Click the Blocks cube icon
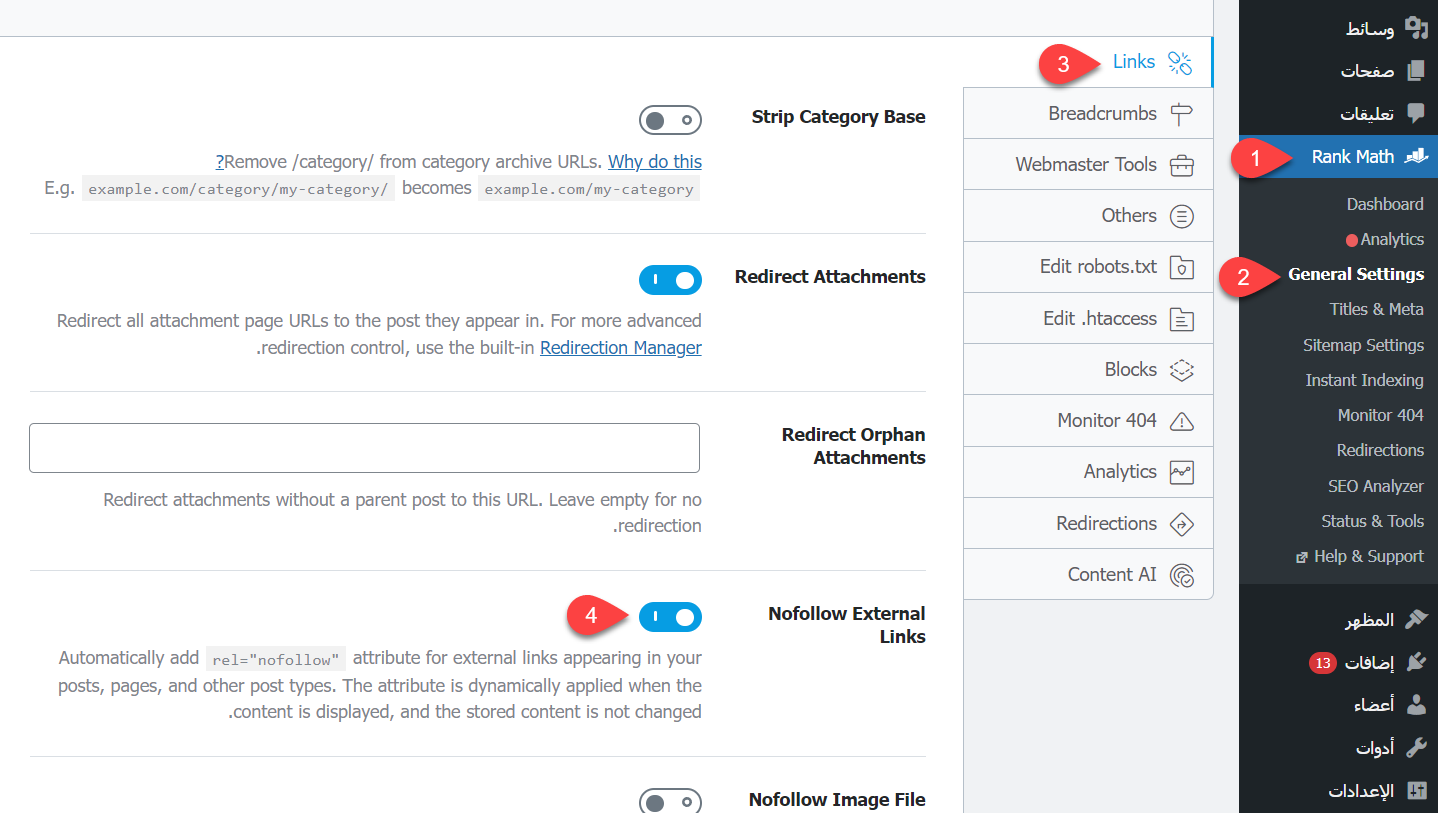 click(x=1181, y=370)
